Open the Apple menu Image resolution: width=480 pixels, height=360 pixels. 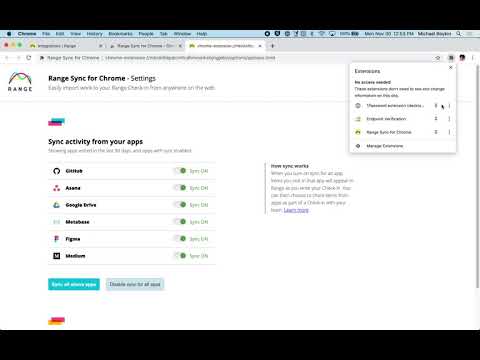coord(9,34)
